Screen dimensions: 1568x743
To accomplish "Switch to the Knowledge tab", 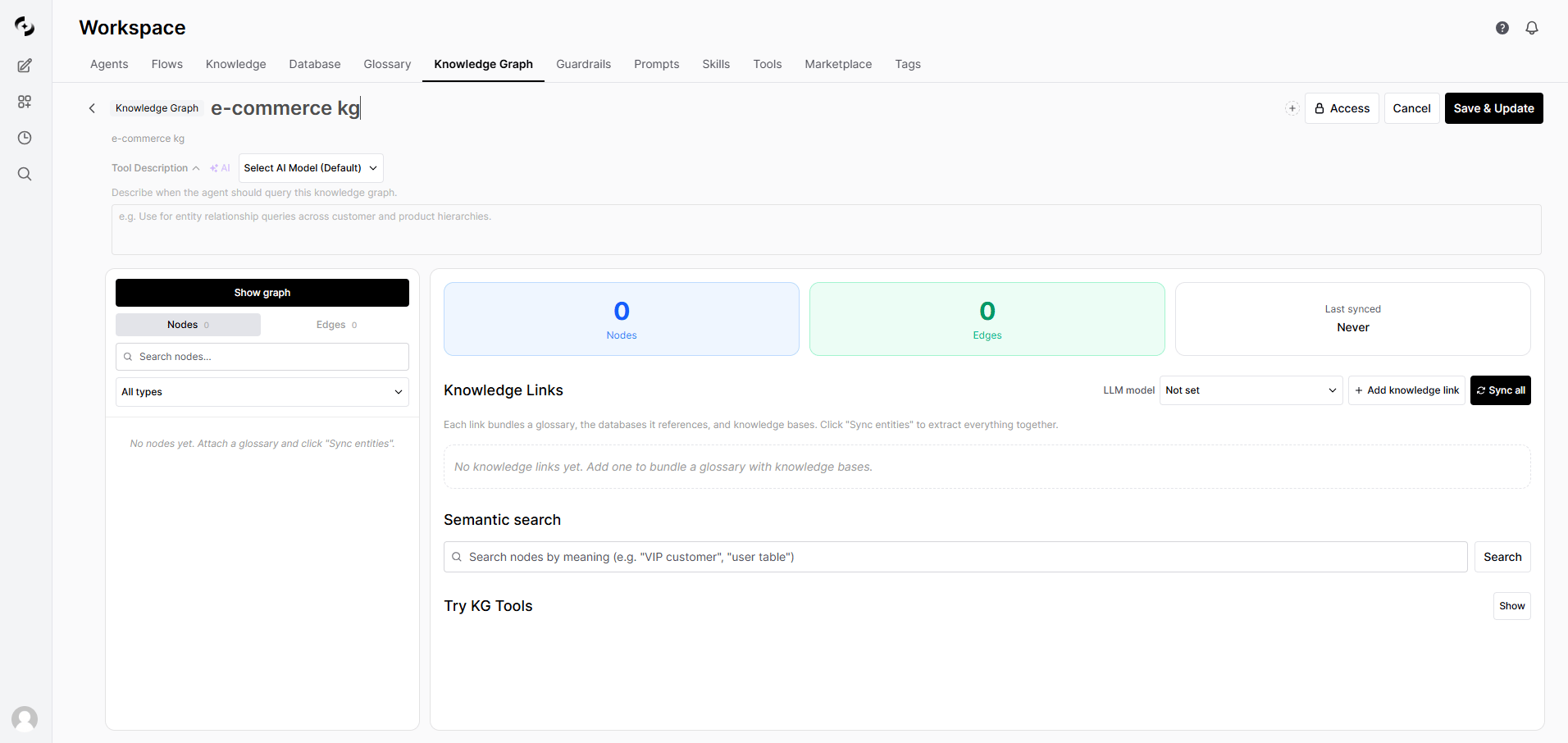I will 236,64.
